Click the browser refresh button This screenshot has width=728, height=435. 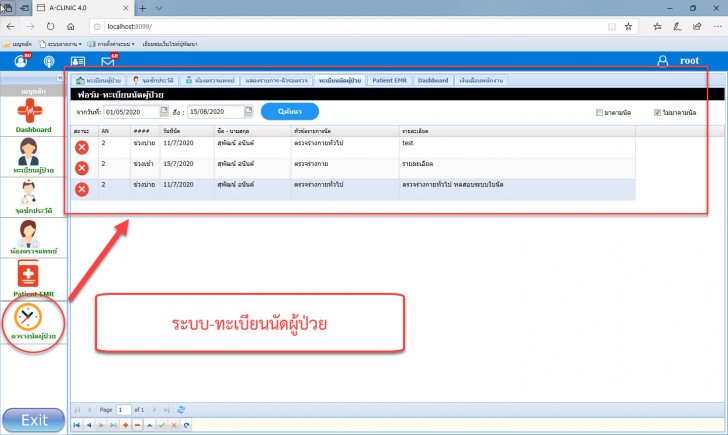point(50,26)
